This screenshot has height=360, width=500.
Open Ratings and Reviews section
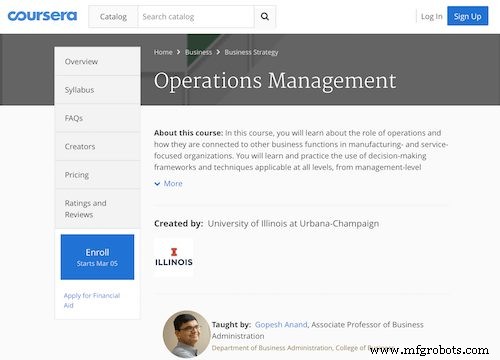click(97, 209)
